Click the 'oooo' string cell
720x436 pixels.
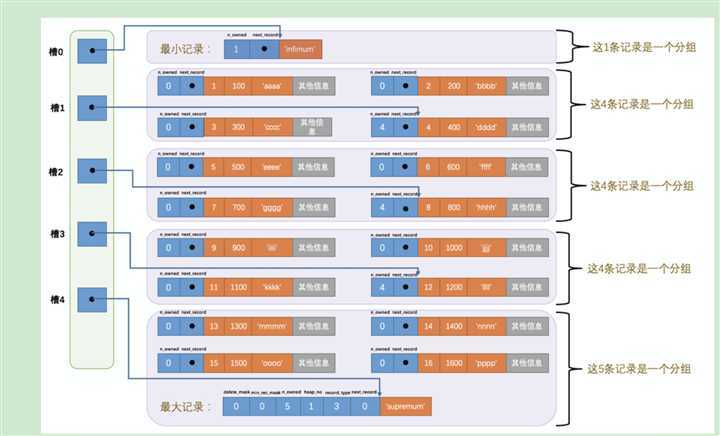pyautogui.click(x=272, y=363)
